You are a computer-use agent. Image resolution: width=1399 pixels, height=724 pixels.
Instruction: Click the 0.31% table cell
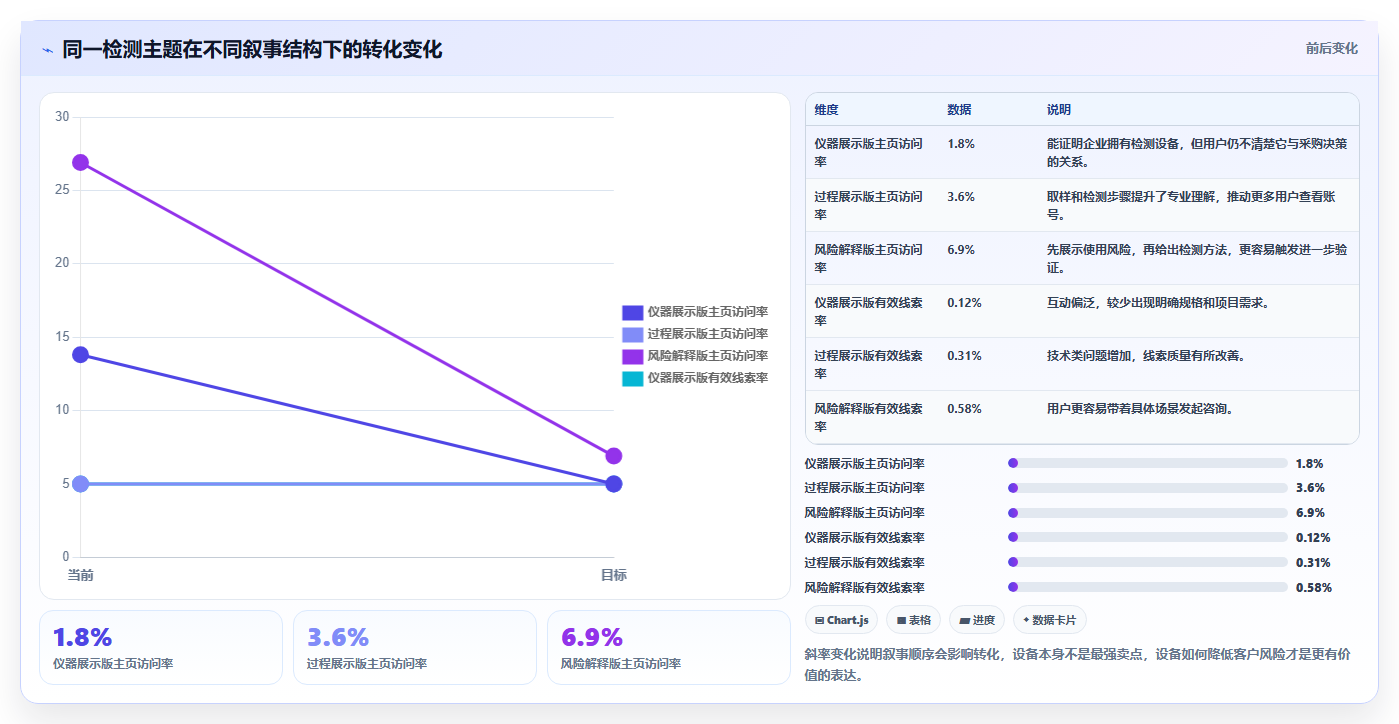[x=964, y=355]
